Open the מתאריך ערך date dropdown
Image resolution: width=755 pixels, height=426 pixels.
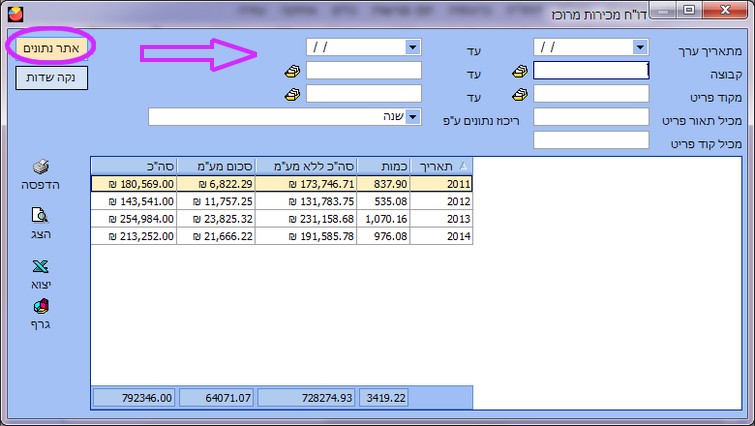(x=640, y=47)
